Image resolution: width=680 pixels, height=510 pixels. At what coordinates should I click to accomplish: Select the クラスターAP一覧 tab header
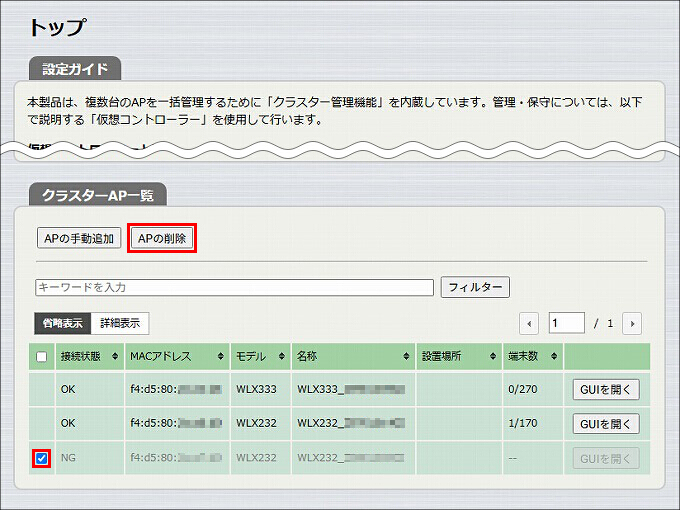[x=98, y=195]
